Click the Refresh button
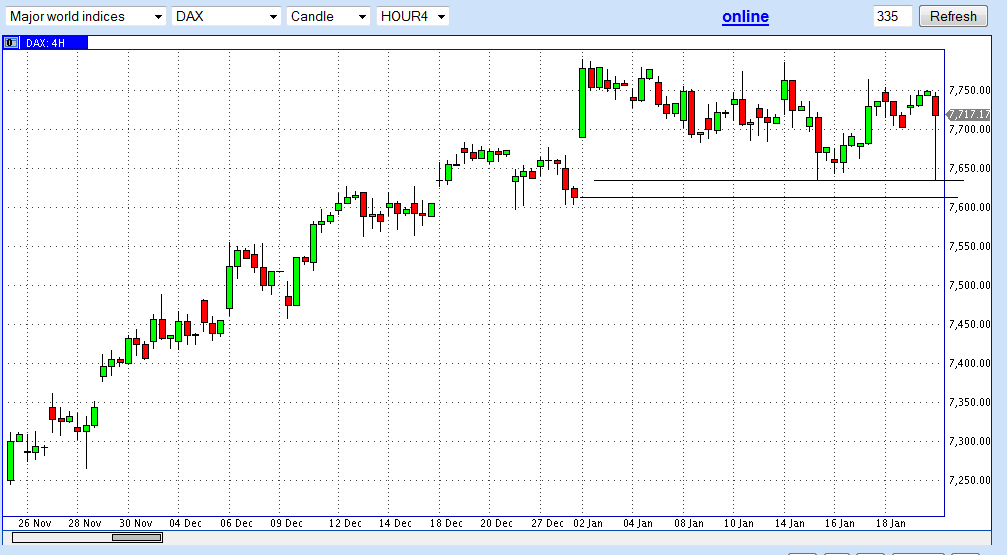 [953, 16]
